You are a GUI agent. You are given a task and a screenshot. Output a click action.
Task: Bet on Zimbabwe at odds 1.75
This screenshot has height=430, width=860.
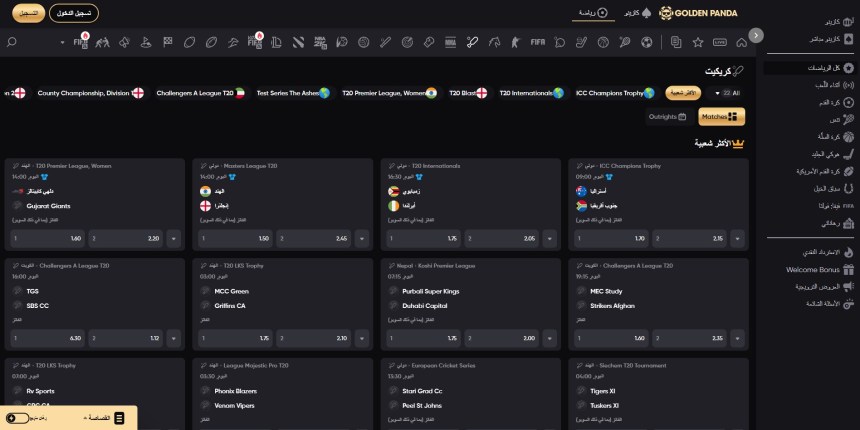click(x=423, y=239)
